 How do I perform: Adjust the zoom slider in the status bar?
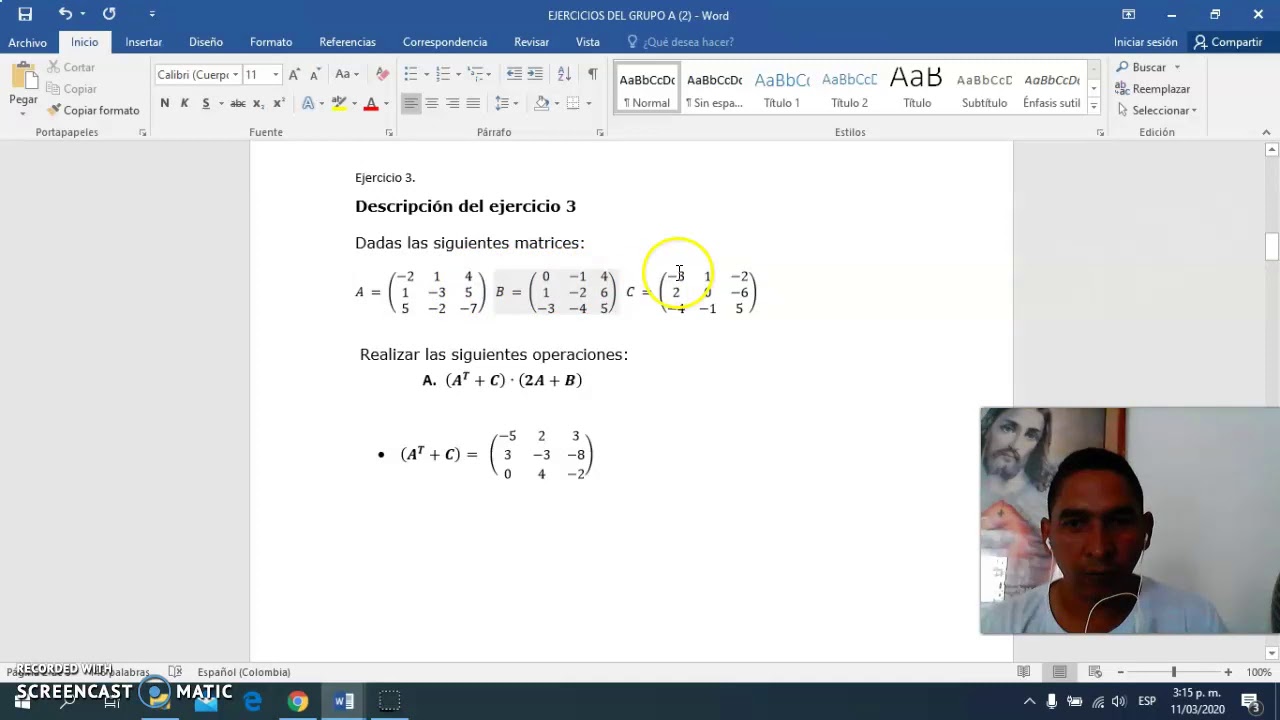click(1174, 672)
